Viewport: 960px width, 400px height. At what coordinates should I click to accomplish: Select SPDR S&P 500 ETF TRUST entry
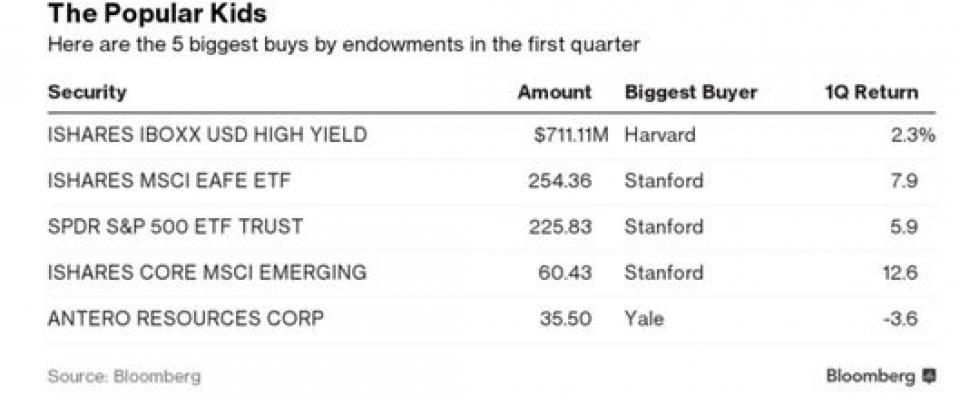tap(175, 227)
